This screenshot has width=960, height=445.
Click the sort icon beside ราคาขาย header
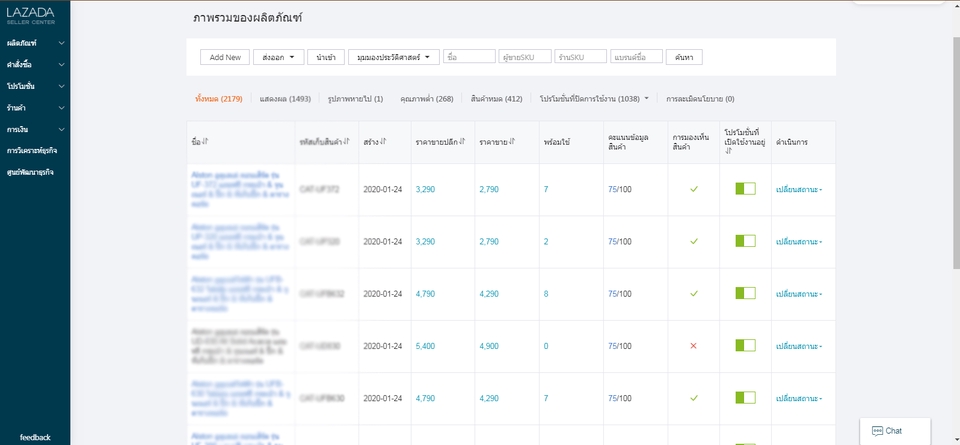coord(512,141)
